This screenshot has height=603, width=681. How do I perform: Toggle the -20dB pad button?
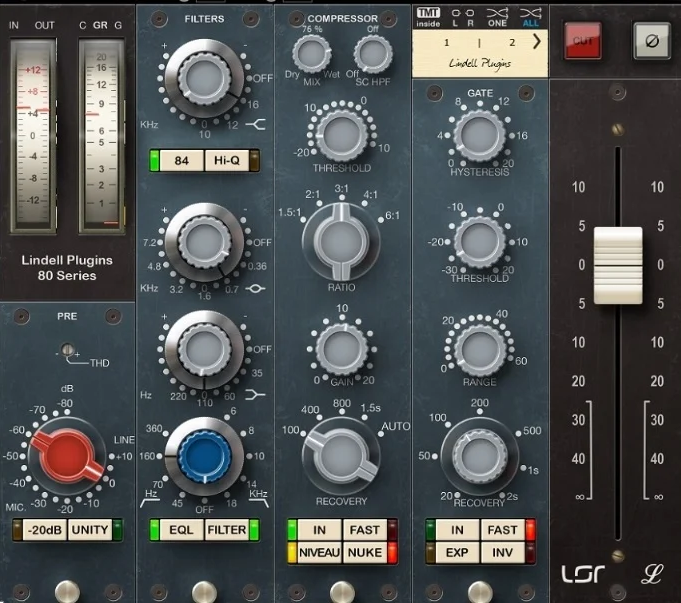pyautogui.click(x=44, y=530)
